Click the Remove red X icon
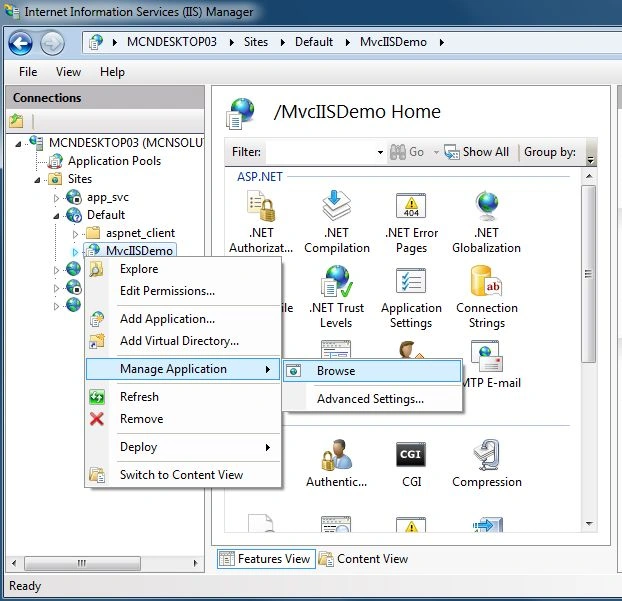This screenshot has width=622, height=601. (x=97, y=419)
